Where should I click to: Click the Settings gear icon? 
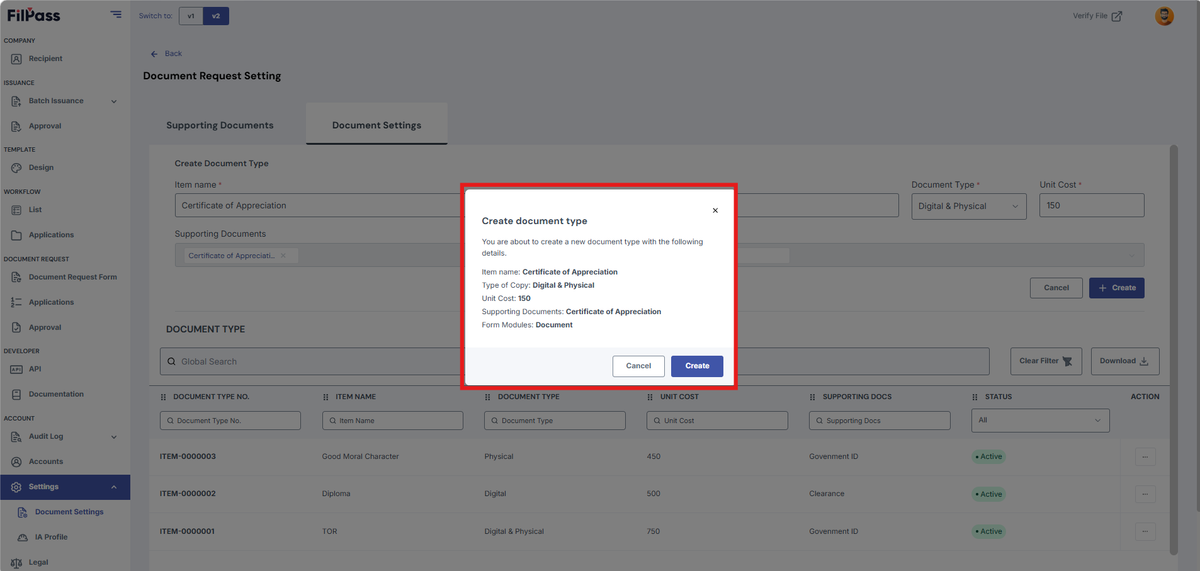(x=17, y=487)
